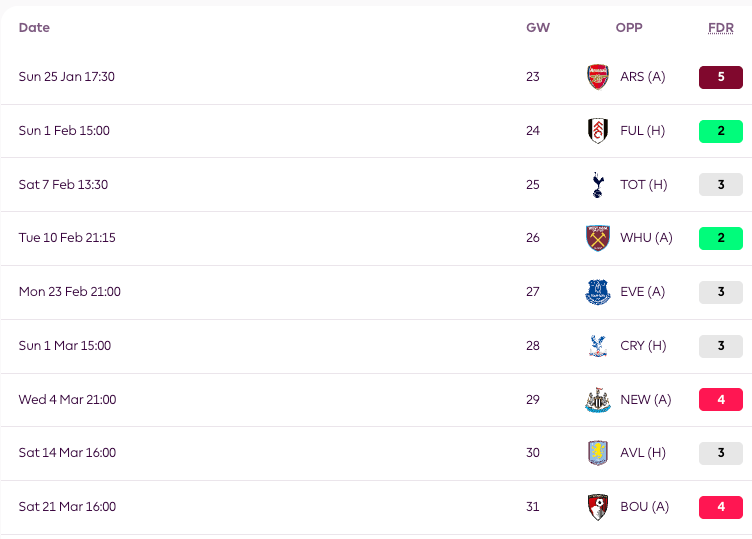This screenshot has height=539, width=752.
Task: Click the Tottenham club crest icon
Action: tap(597, 185)
